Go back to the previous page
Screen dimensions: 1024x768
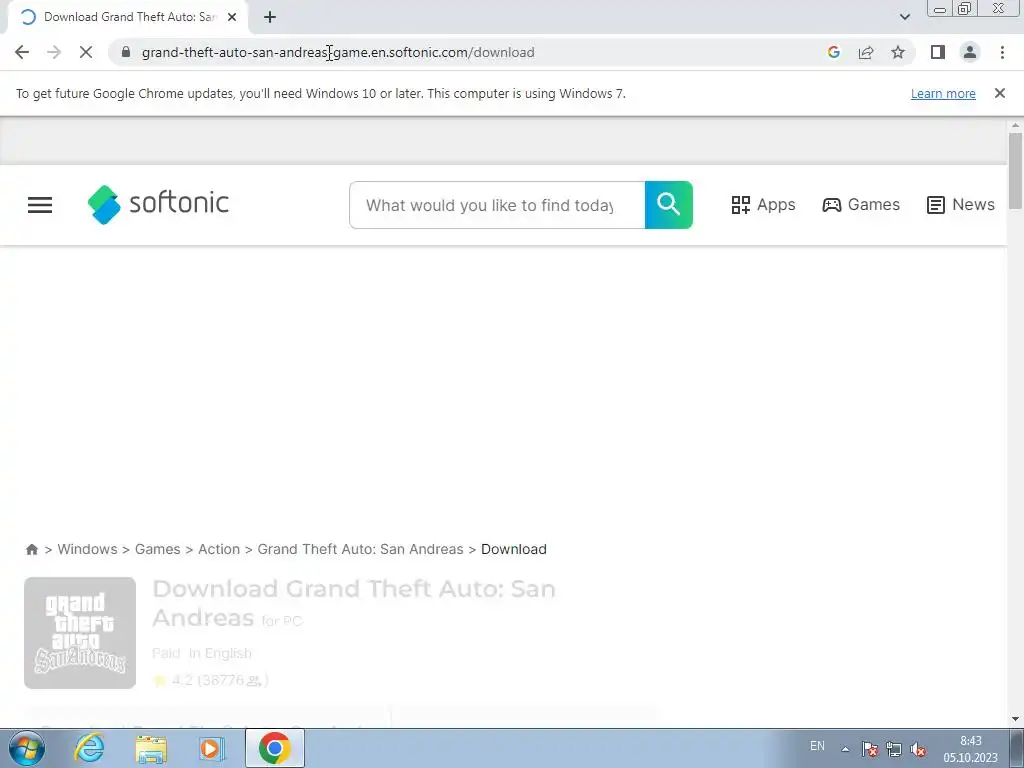(22, 52)
